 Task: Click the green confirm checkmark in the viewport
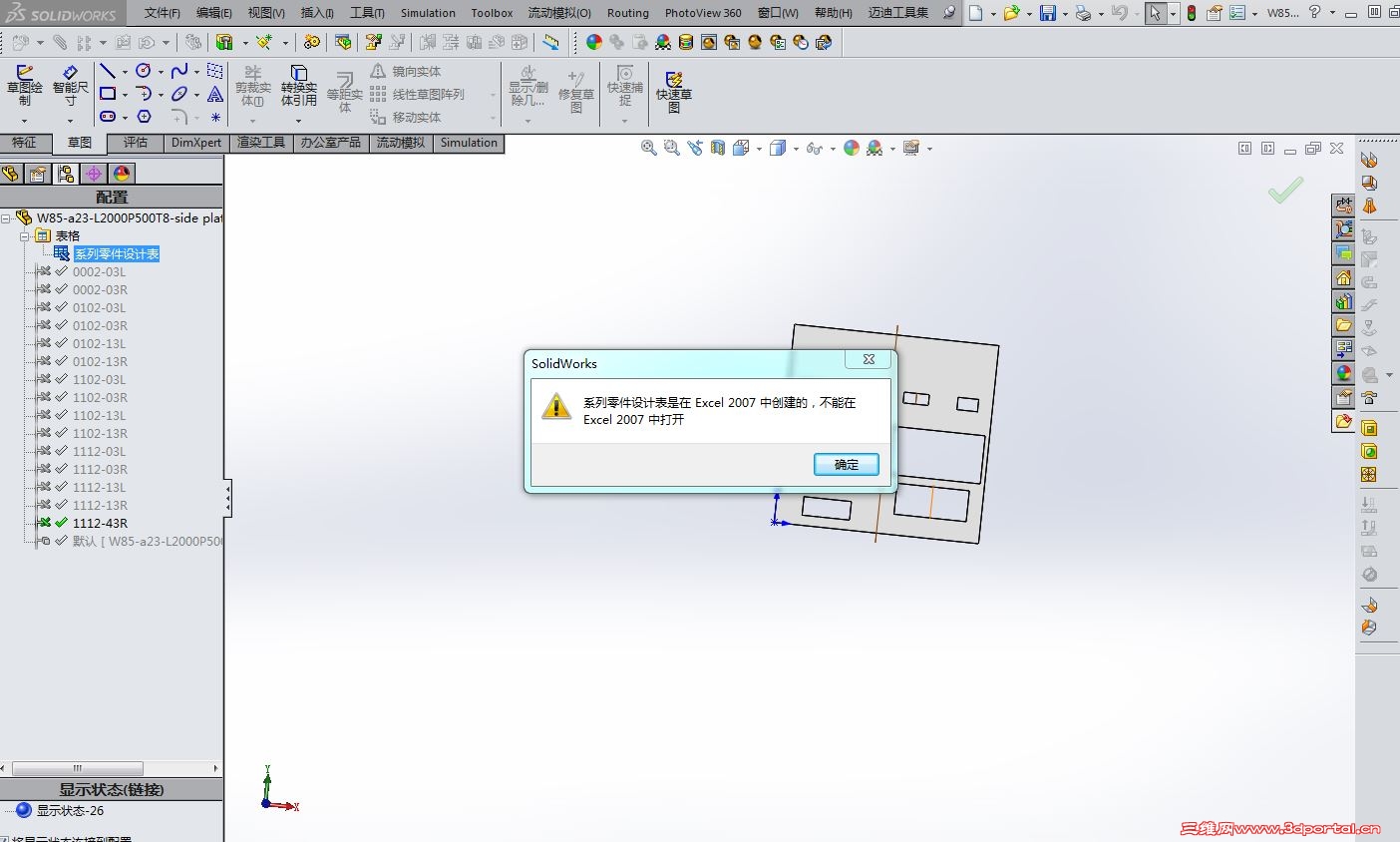1285,190
